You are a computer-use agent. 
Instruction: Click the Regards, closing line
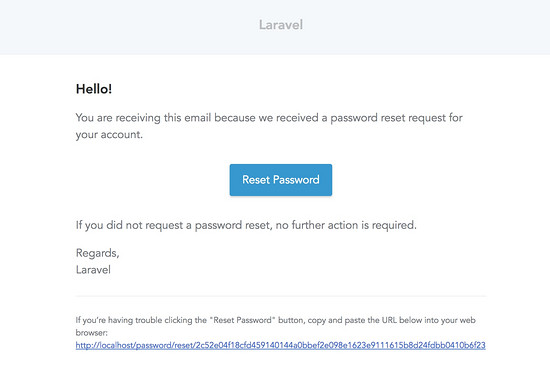click(98, 253)
